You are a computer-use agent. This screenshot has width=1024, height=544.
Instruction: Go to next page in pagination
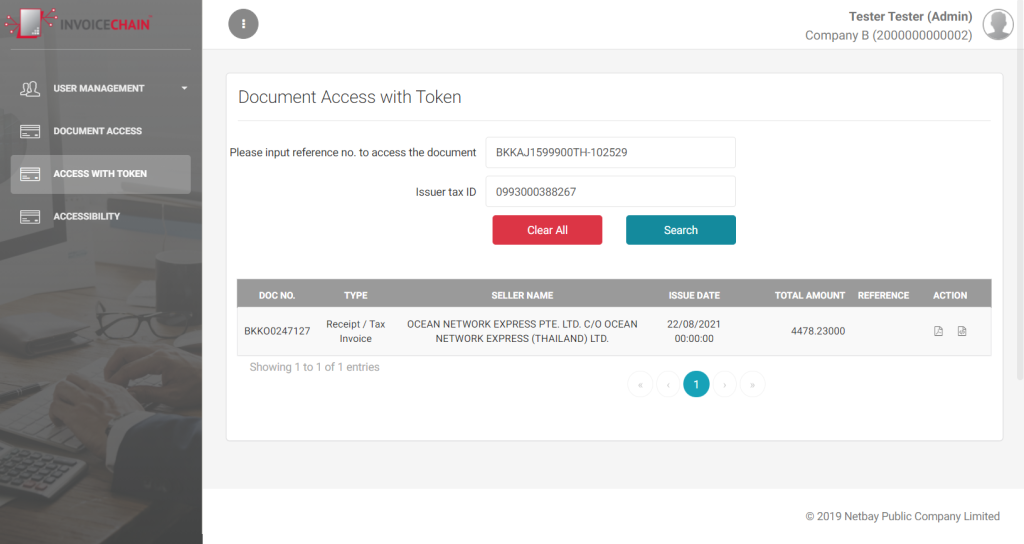click(x=724, y=385)
